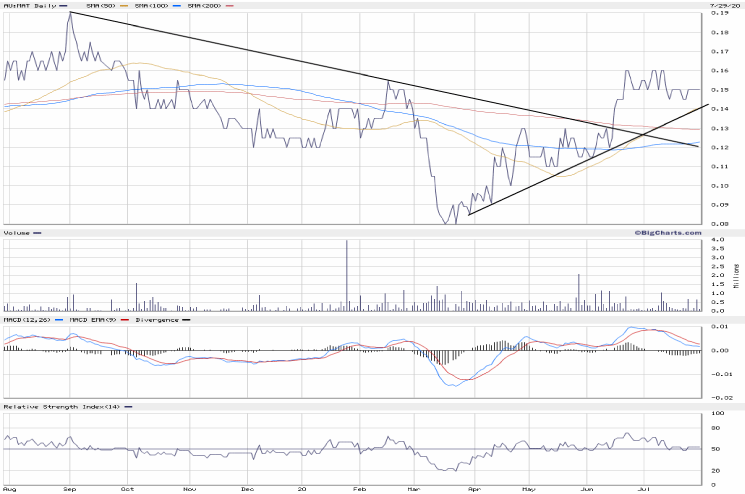Click the 0.08 price axis label

coord(720,224)
